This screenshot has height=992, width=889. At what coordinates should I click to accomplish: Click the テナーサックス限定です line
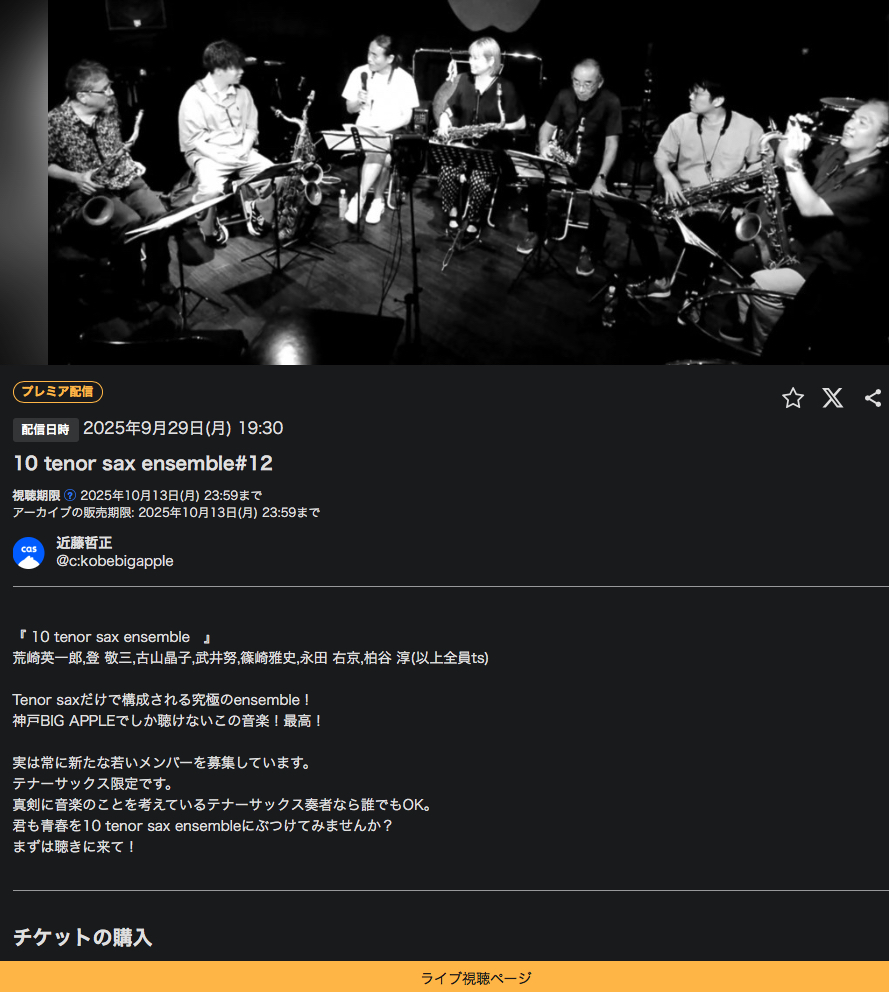click(93, 784)
